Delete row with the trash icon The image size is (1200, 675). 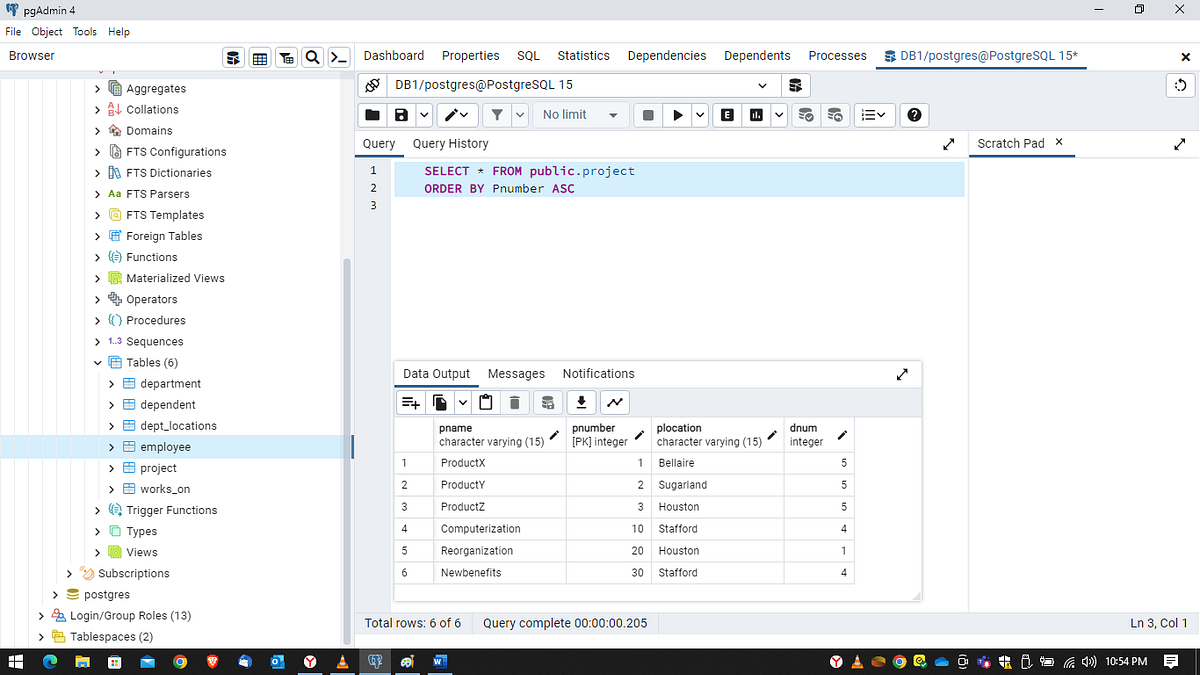click(514, 403)
